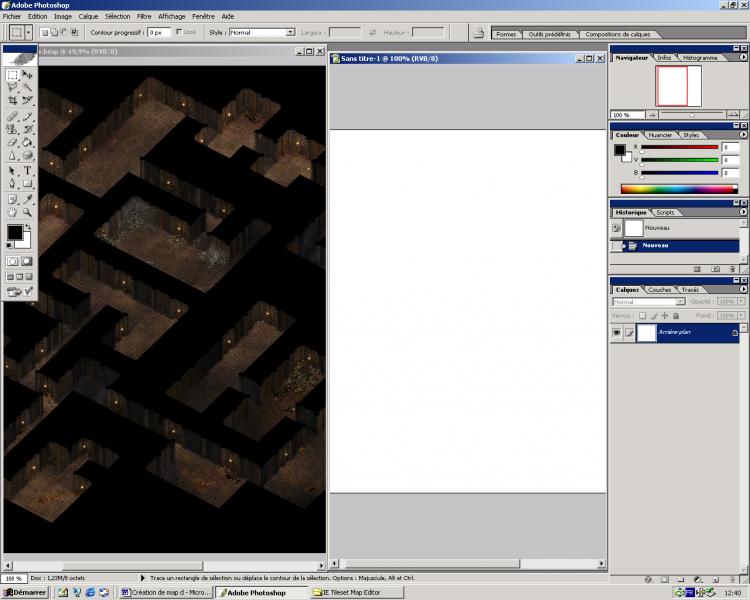Open the Calque menu
The width and height of the screenshot is (750, 600).
88,16
